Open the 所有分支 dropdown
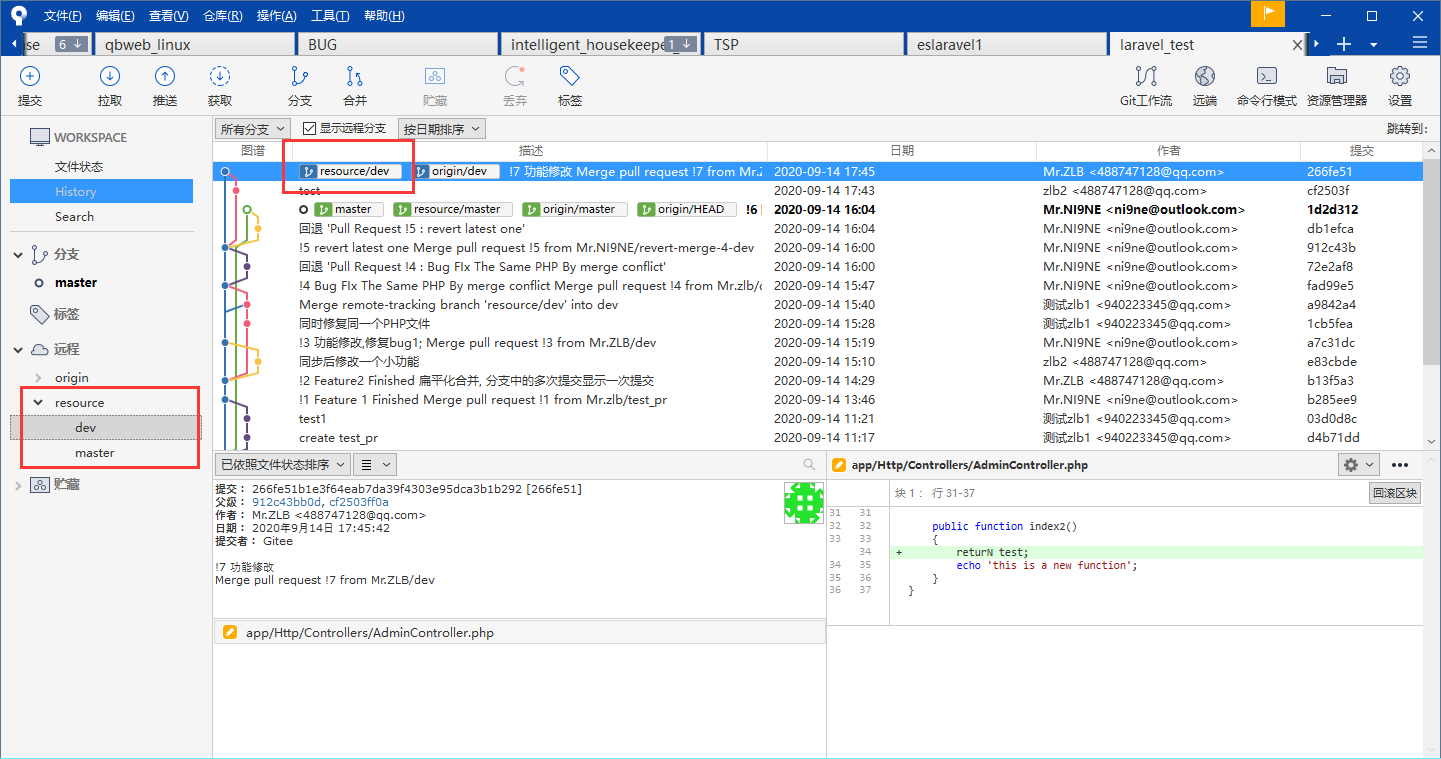Screen dimensions: 1441x759 (x=252, y=129)
